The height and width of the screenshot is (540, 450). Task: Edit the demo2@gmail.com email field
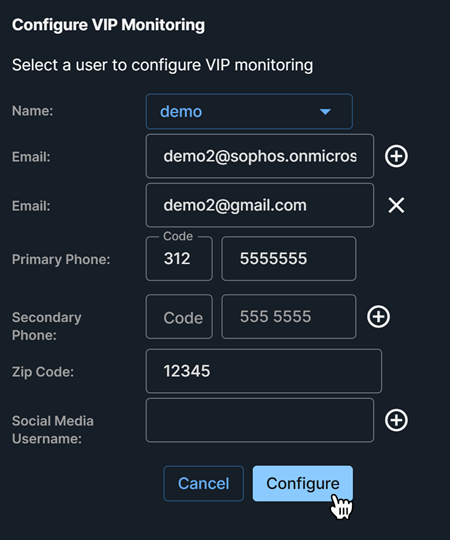coord(260,205)
